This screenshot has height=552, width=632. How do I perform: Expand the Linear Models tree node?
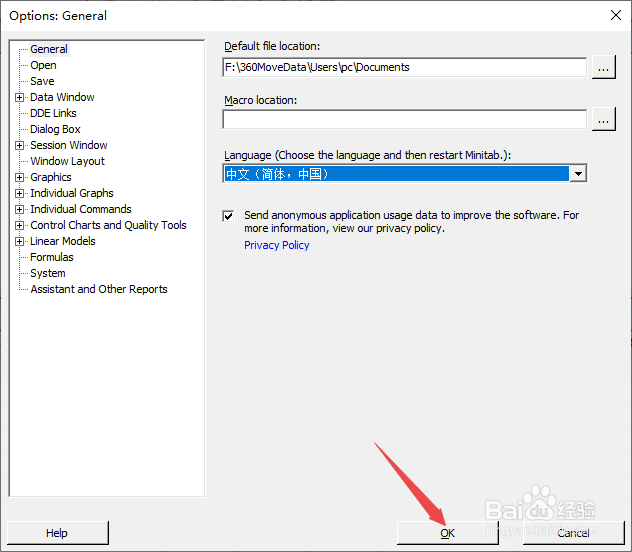tap(19, 241)
